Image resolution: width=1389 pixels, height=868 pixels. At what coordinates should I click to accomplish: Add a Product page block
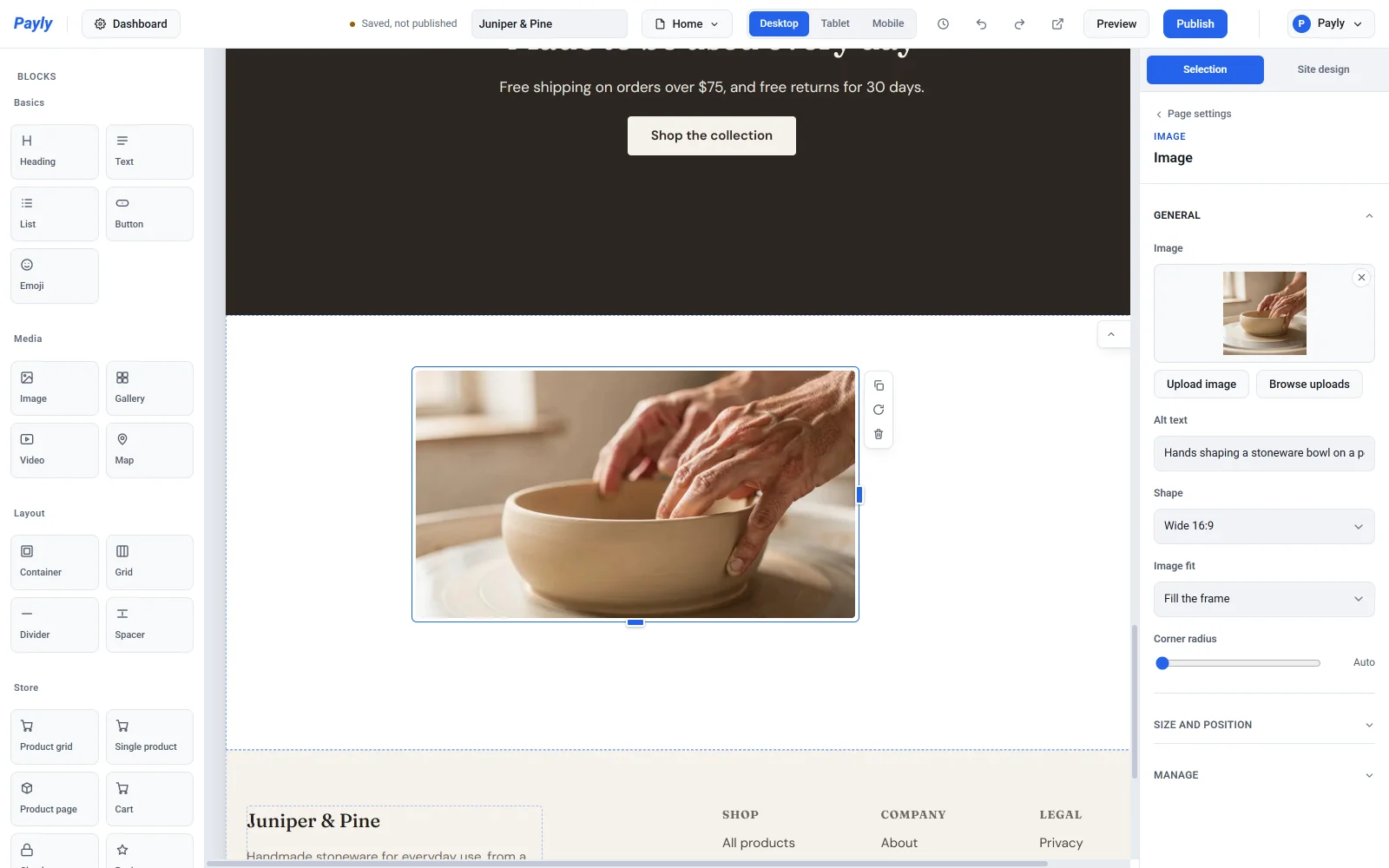tap(55, 799)
